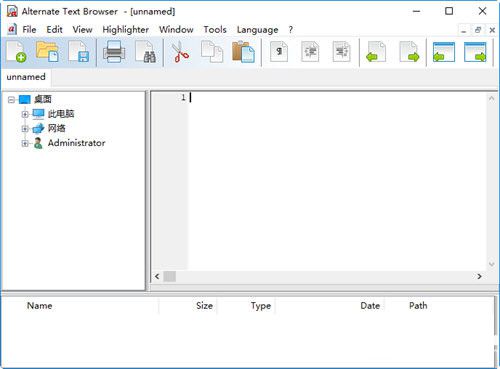Viewport: 500px width, 369px height.
Task: Select Administrator in the folder tree
Action: 76,143
